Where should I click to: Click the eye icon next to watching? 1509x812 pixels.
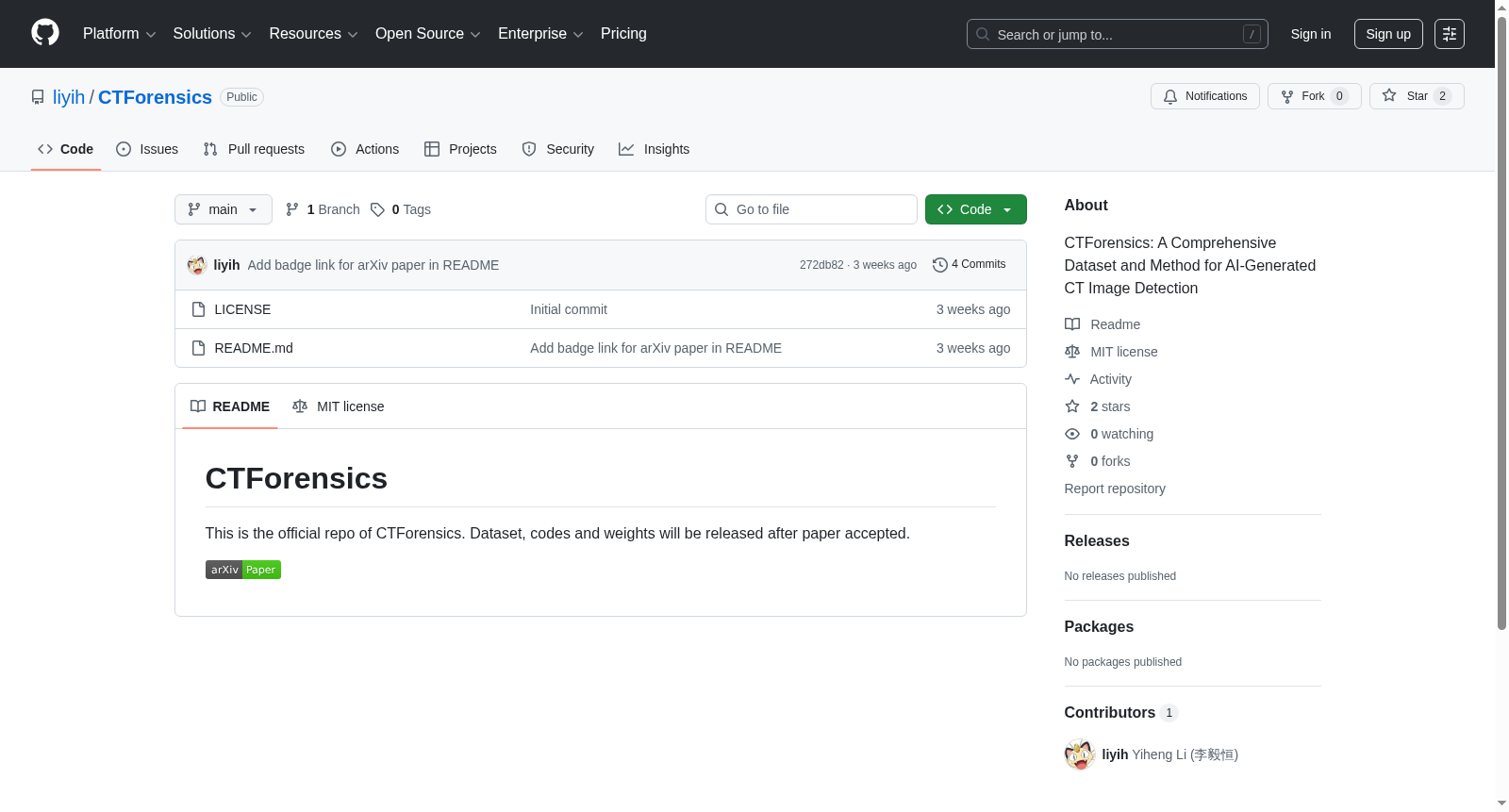[1072, 434]
